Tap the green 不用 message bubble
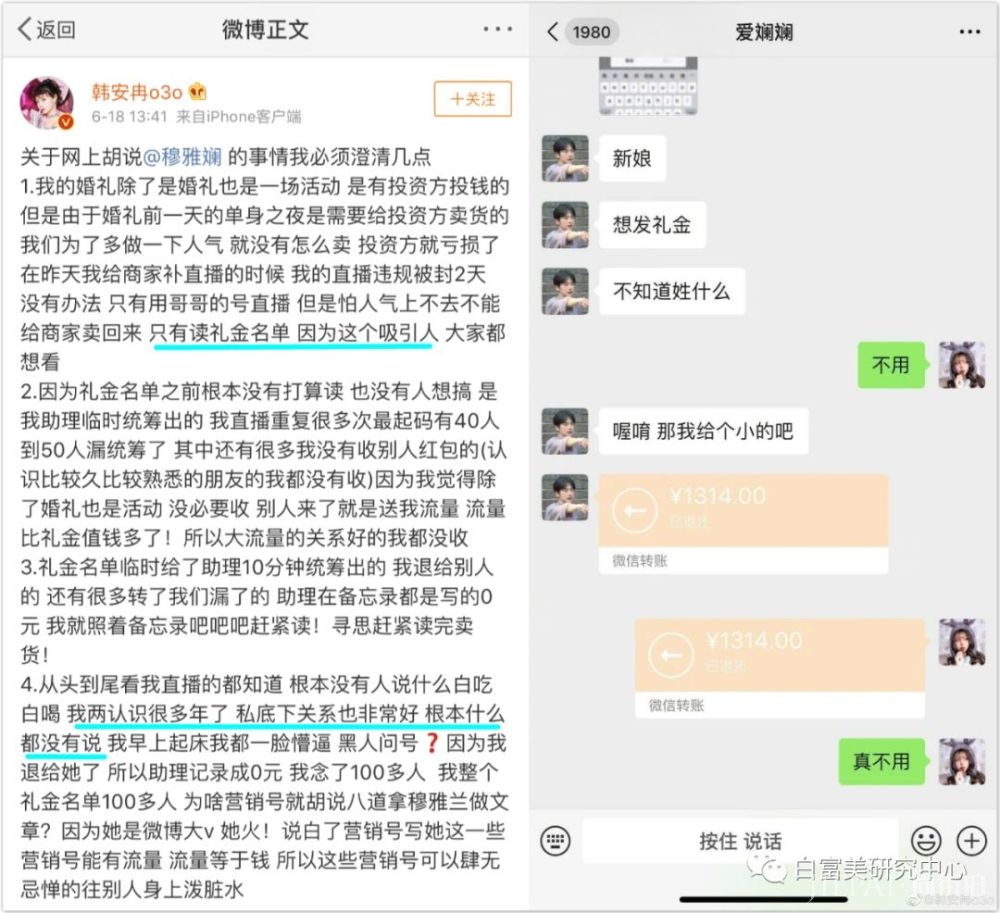 [891, 365]
